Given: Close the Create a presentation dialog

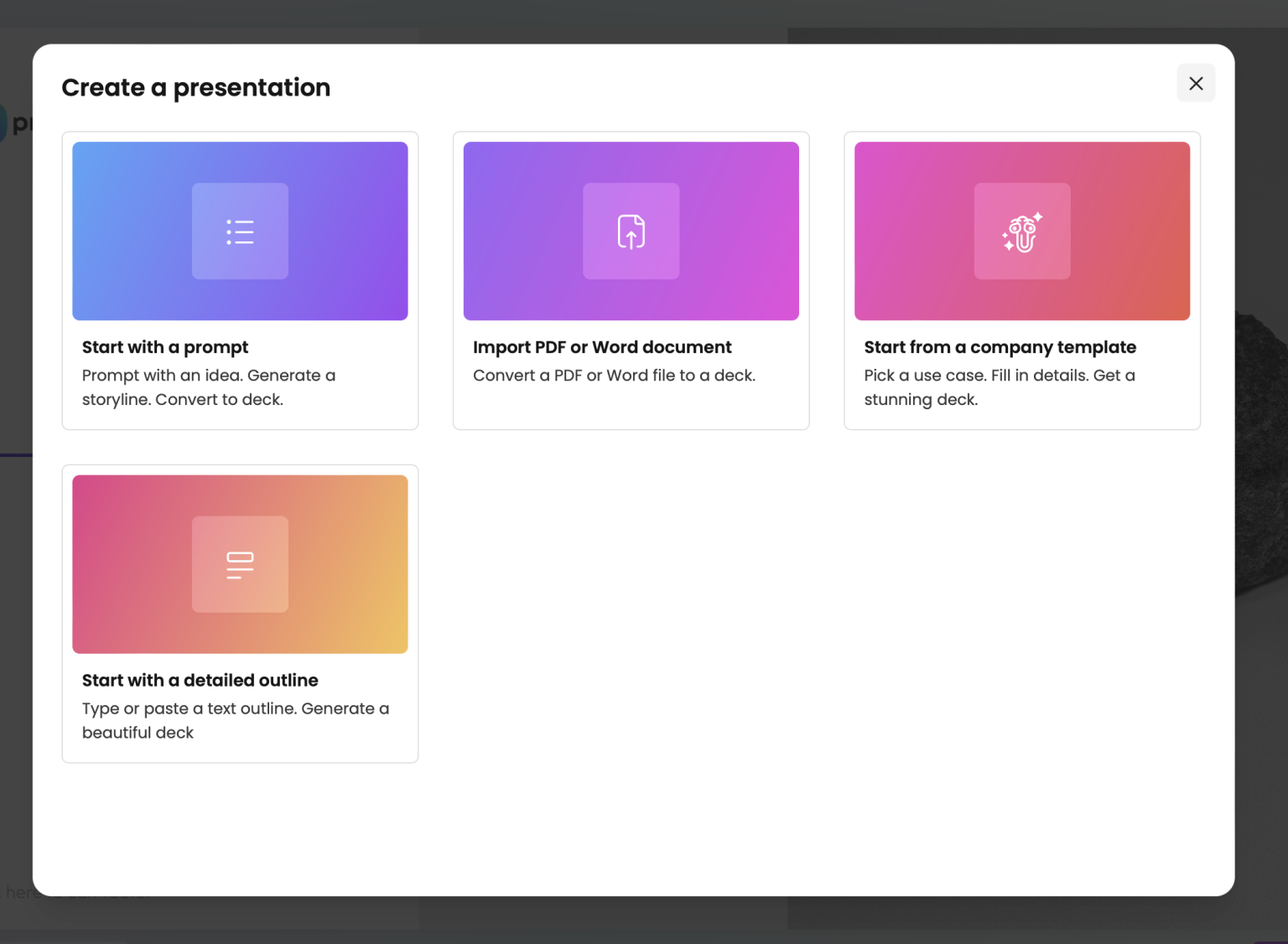Looking at the screenshot, I should click(x=1197, y=83).
